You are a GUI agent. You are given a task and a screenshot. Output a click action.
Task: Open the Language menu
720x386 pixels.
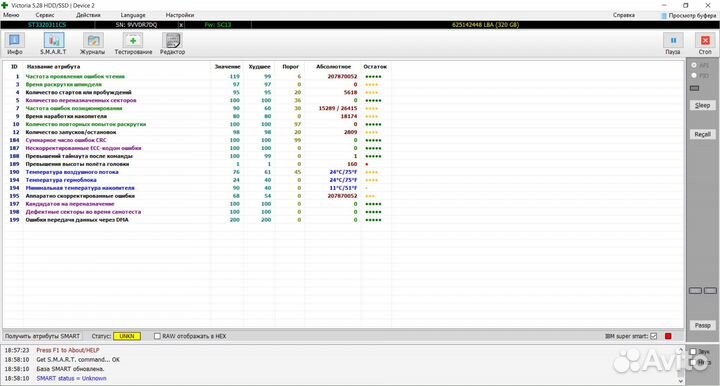tap(133, 15)
